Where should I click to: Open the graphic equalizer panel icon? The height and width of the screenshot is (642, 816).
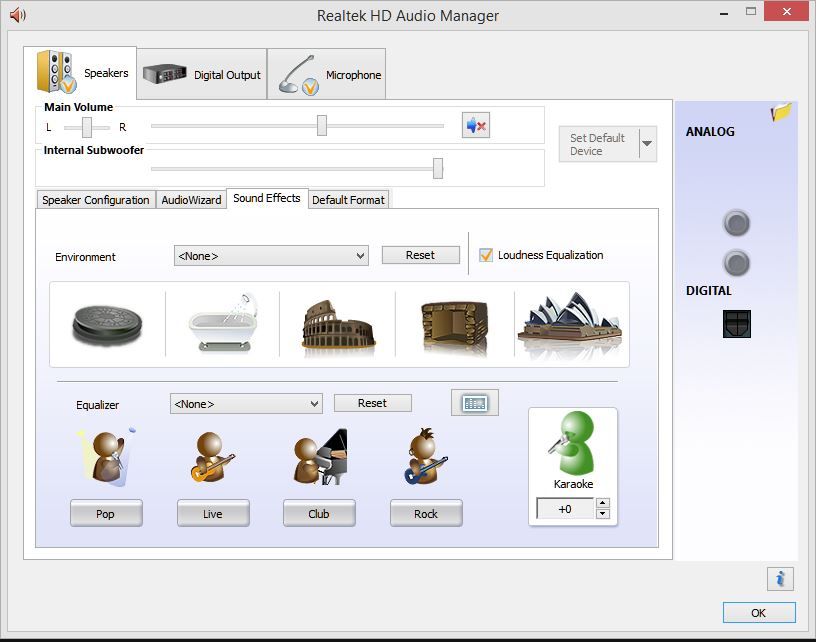[x=475, y=403]
